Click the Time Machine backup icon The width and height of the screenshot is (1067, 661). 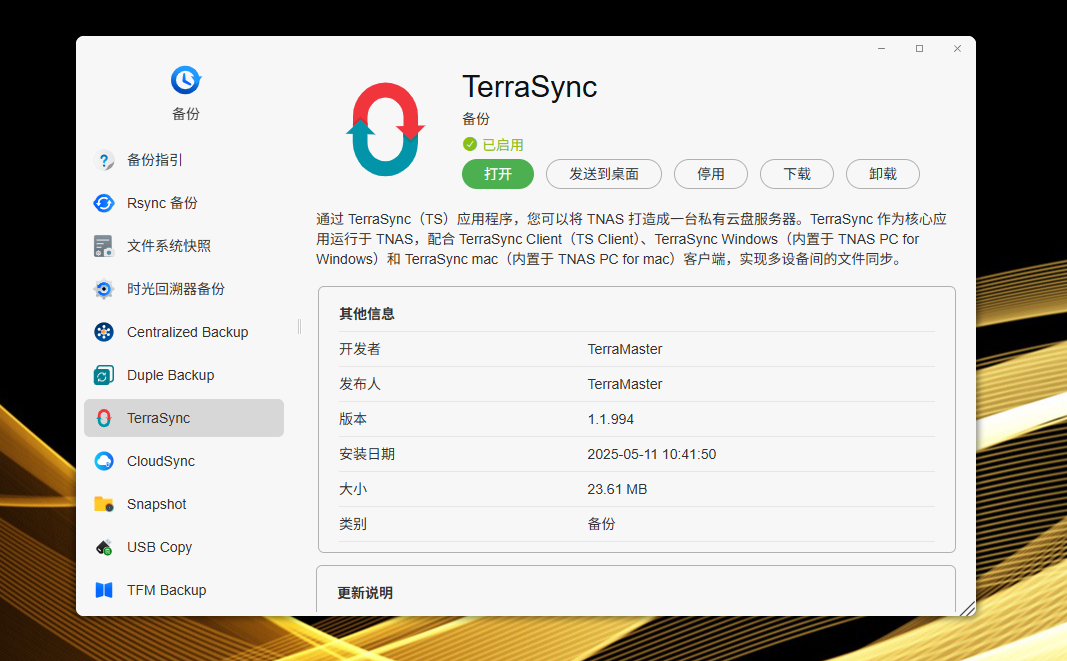104,289
